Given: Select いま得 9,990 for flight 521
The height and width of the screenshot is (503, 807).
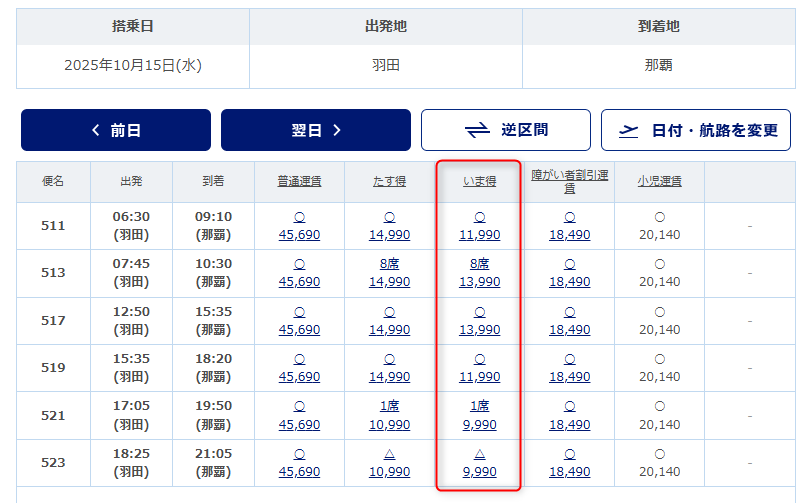Looking at the screenshot, I should coord(480,425).
